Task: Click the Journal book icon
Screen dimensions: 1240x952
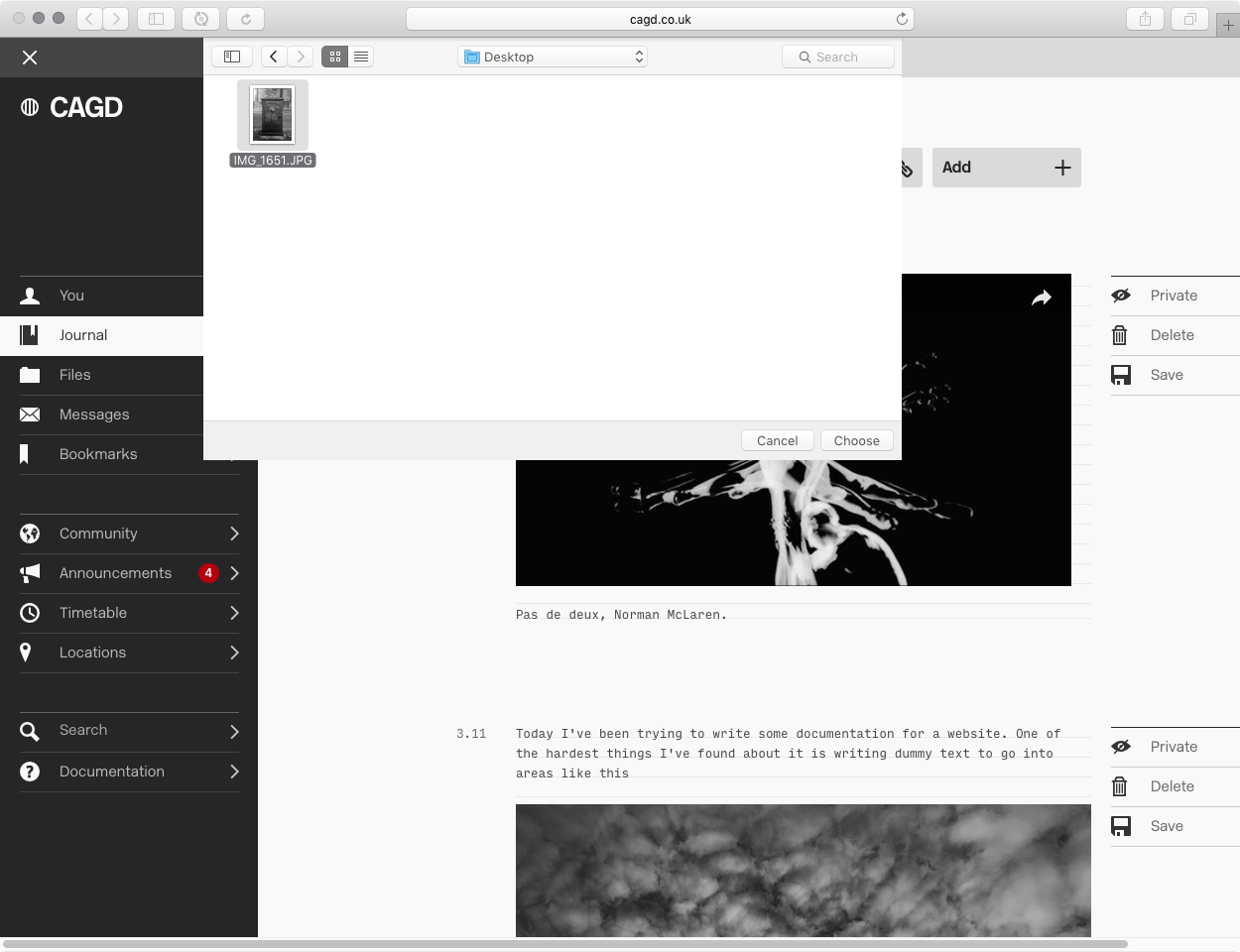Action: click(29, 335)
